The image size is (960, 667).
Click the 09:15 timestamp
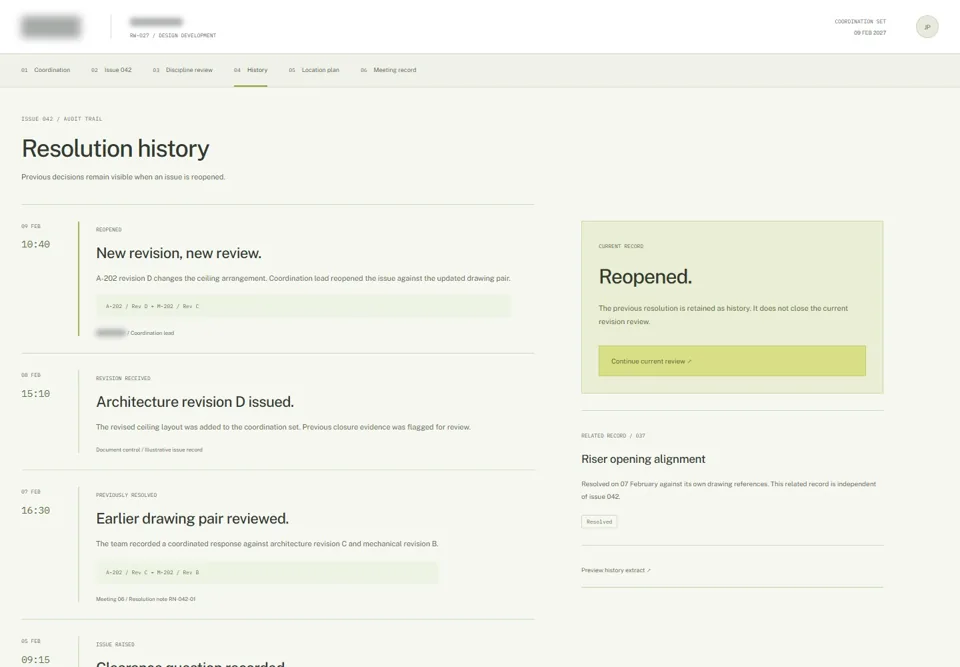(x=36, y=660)
